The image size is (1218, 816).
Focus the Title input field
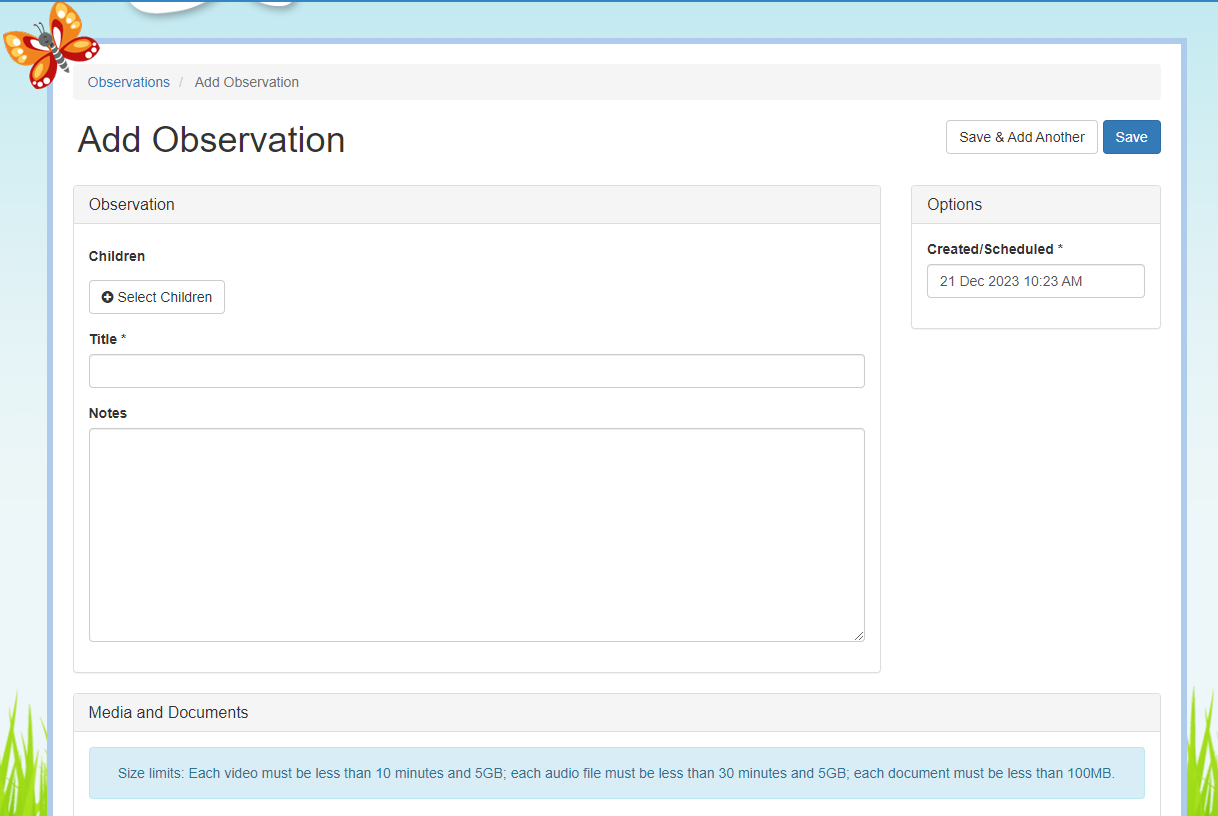tap(476, 371)
